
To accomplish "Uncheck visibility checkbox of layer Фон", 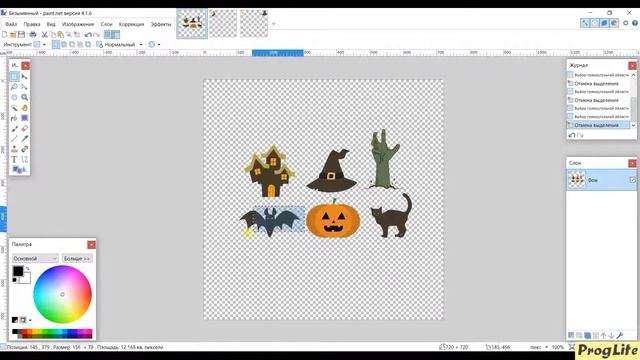I will 633,180.
